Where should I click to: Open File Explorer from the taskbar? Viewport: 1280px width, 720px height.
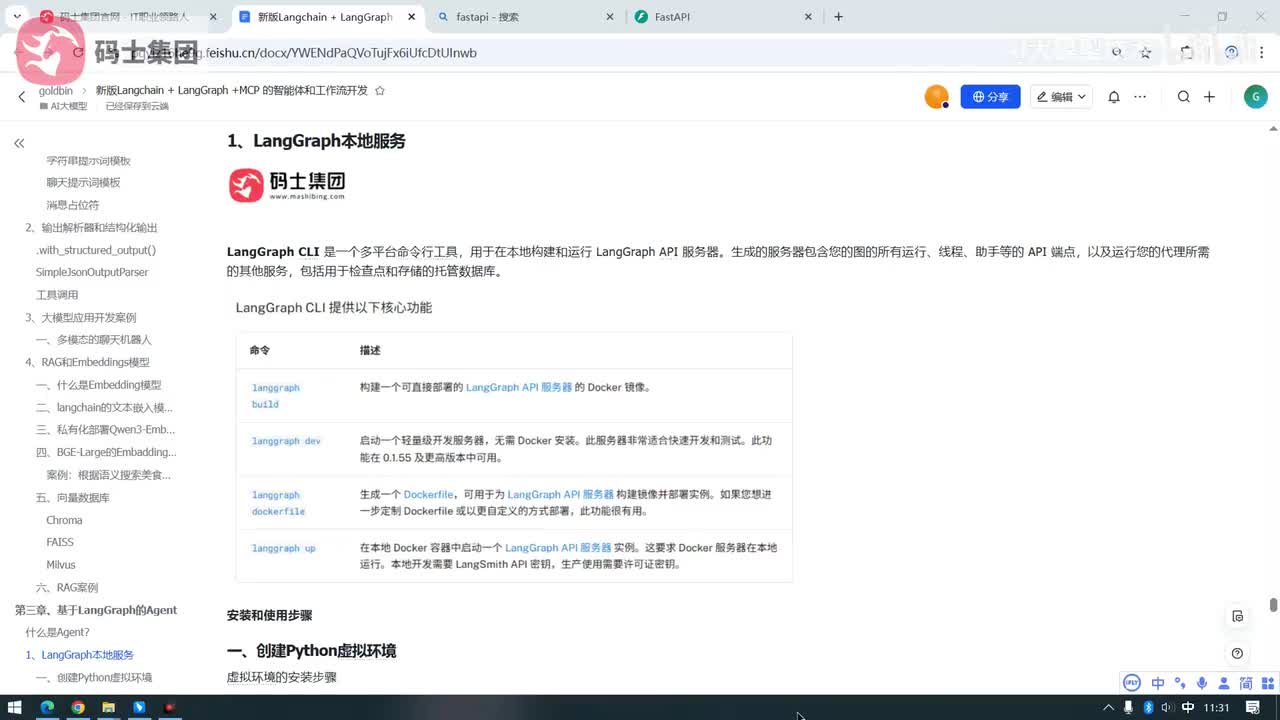pos(109,708)
